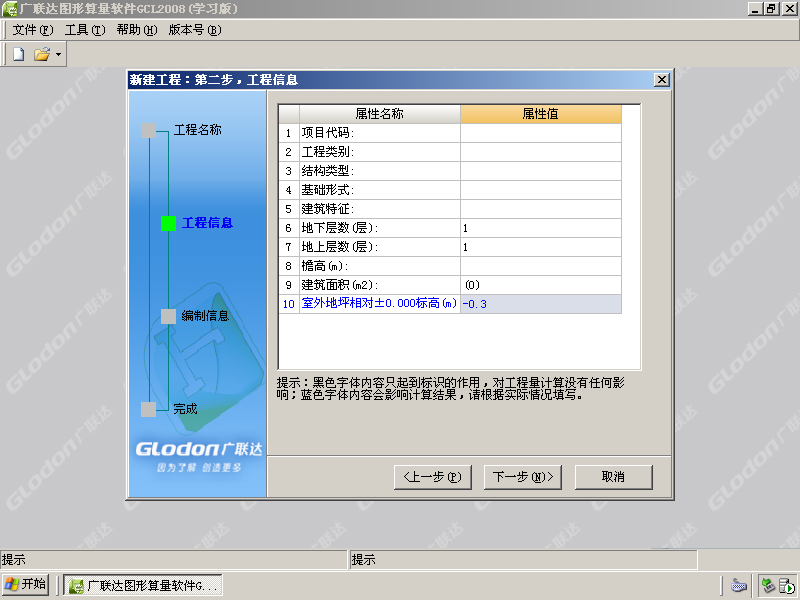Click the gray square beside 编制信息
Image resolution: width=800 pixels, height=600 pixels.
168,316
